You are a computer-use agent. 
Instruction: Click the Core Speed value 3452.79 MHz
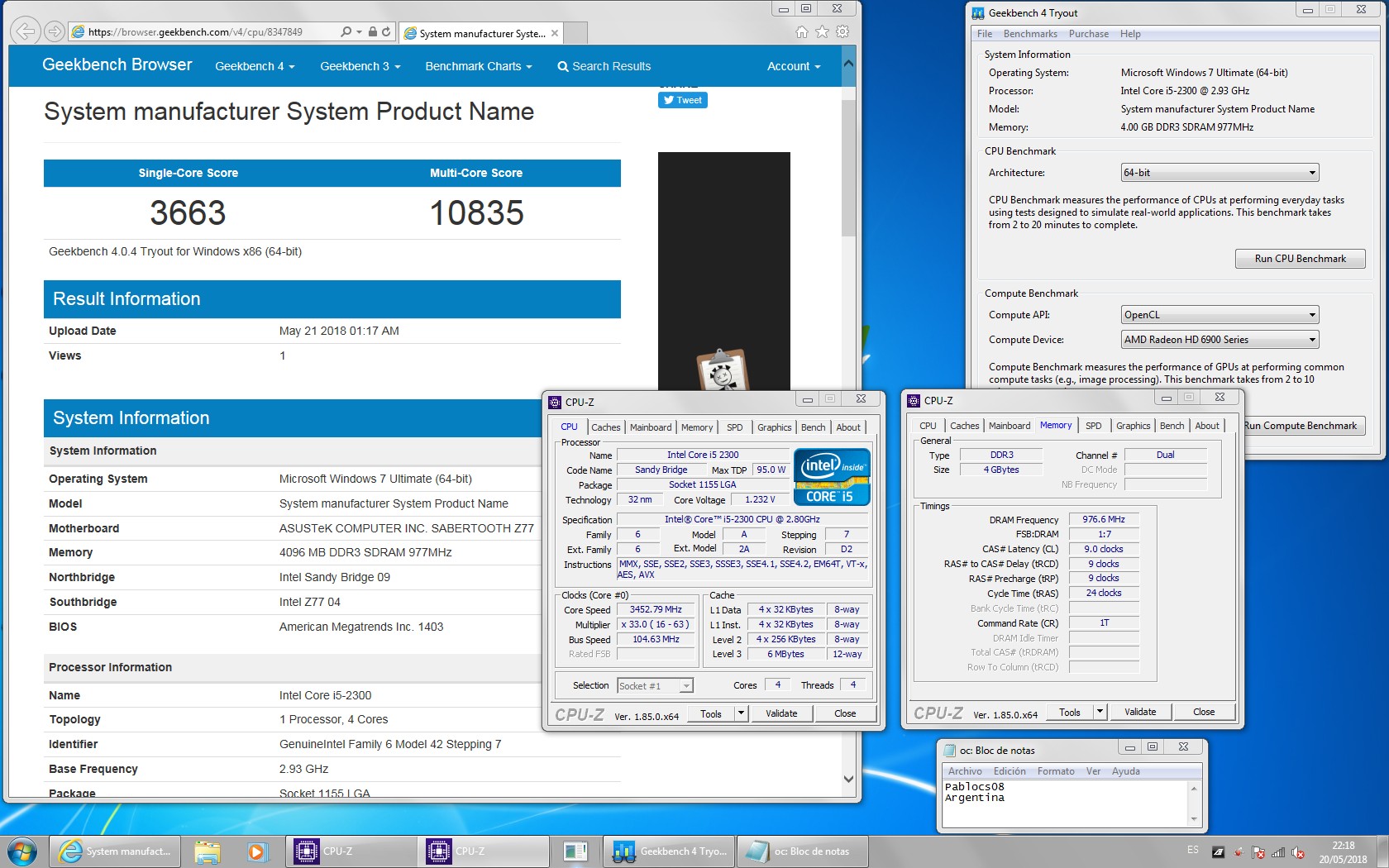(656, 609)
